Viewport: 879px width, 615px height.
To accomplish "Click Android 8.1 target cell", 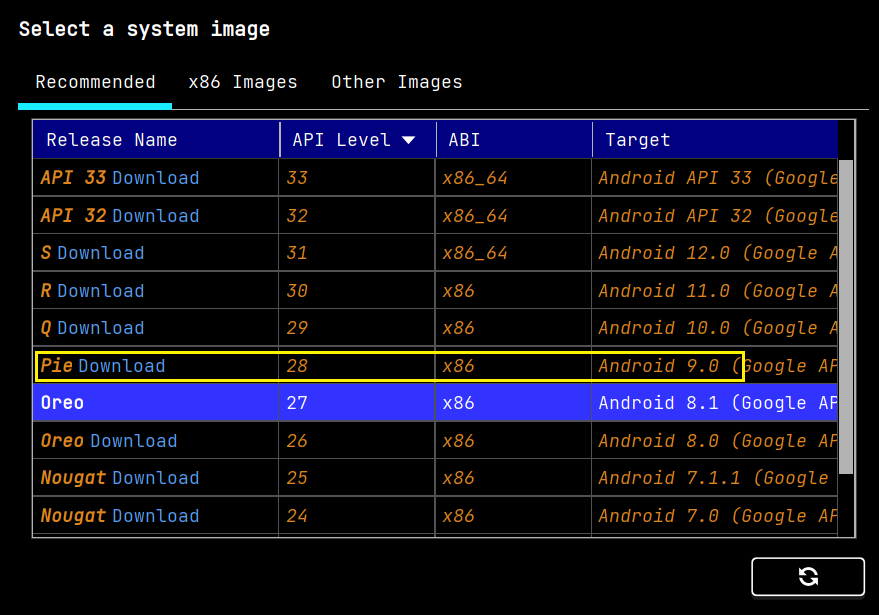I will pyautogui.click(x=715, y=403).
